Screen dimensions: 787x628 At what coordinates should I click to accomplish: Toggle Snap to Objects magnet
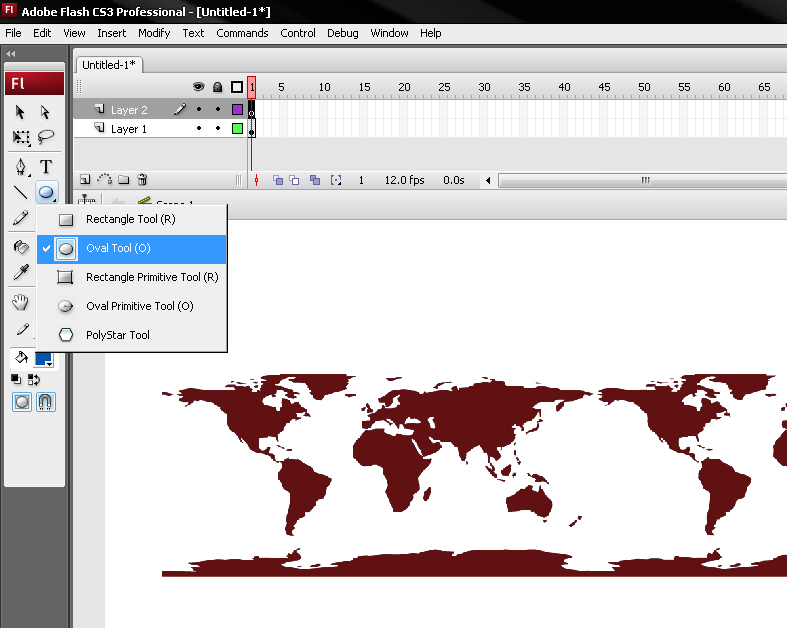[45, 402]
